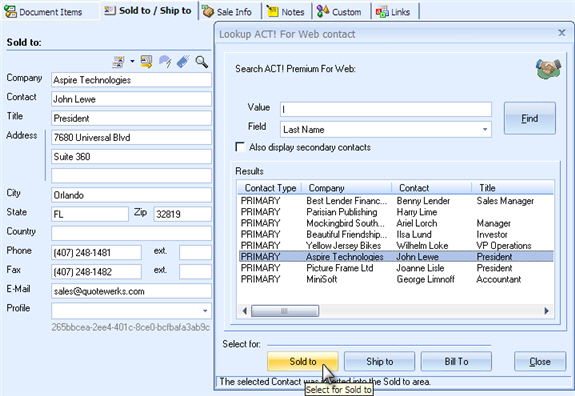Open the small arrow beside the contact cards icon
This screenshot has height=396, width=575.
pos(132,62)
